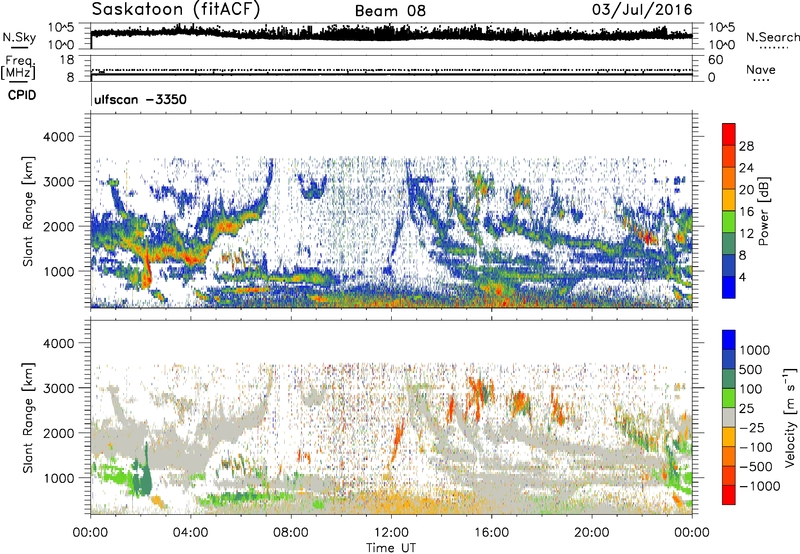Click the "N.Sky" legend label
800x554 pixels.
point(19,37)
